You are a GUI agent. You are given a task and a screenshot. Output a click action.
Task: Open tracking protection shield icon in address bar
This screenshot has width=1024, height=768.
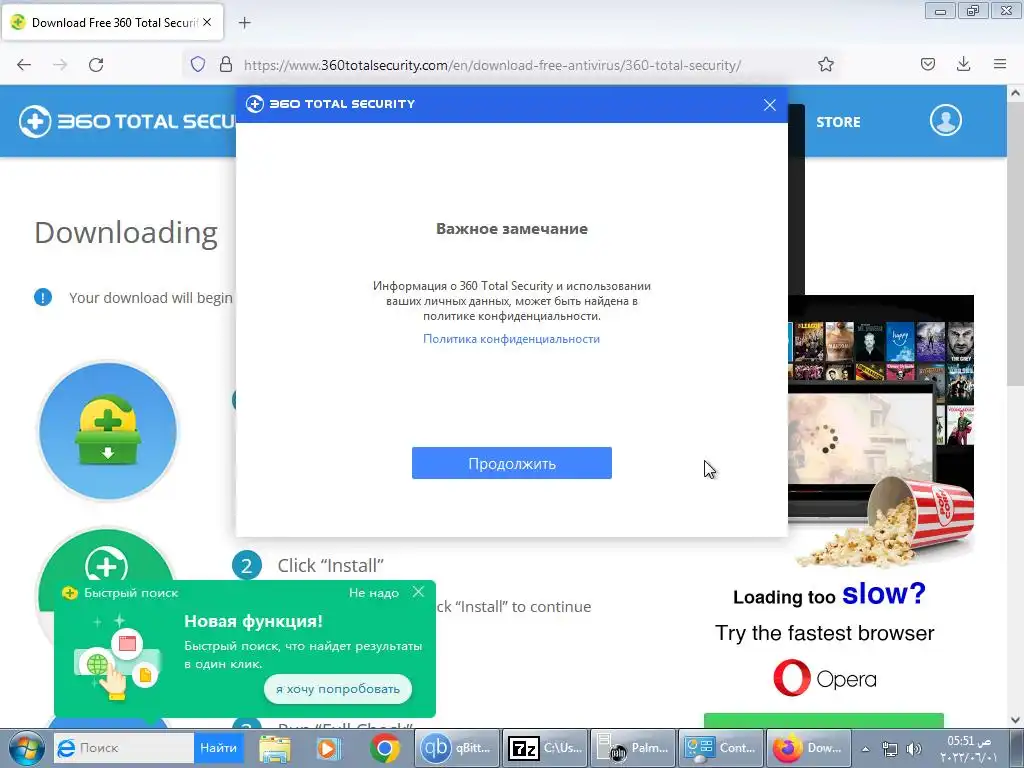pos(198,64)
